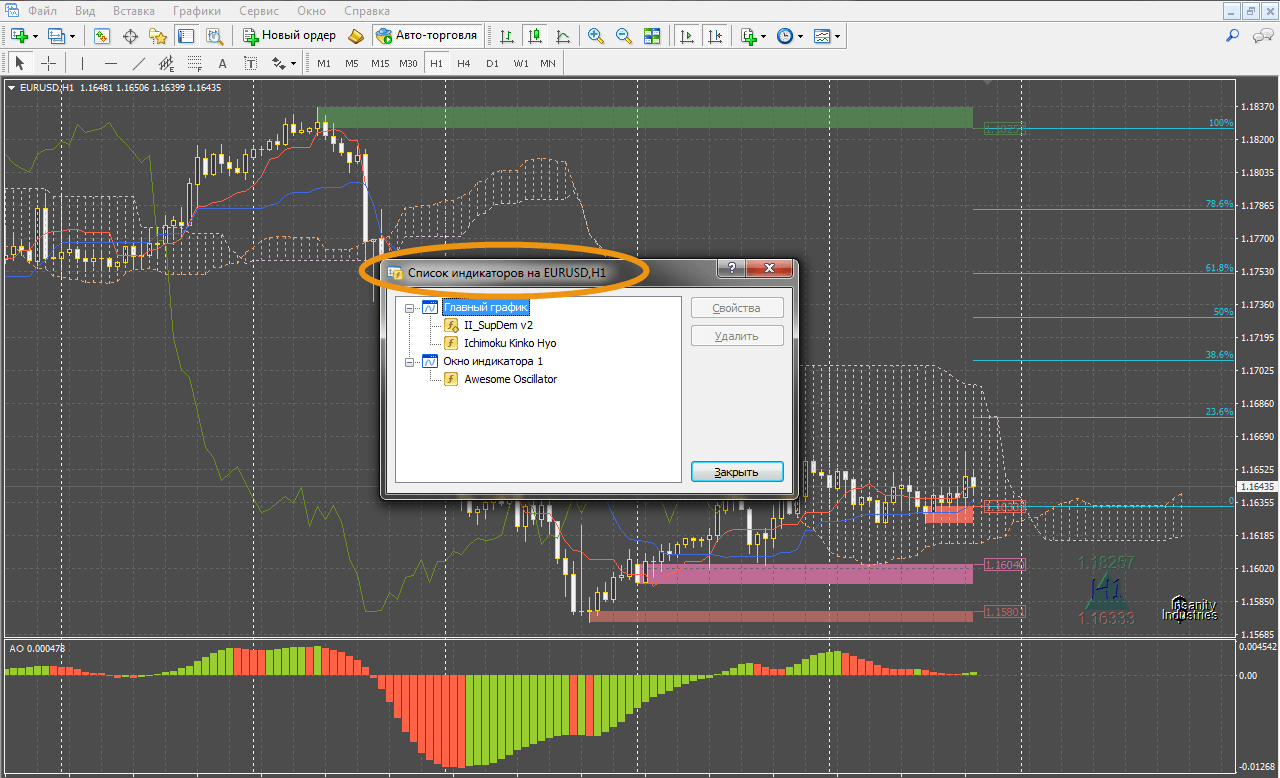Click the Новый ордер button

[x=289, y=36]
